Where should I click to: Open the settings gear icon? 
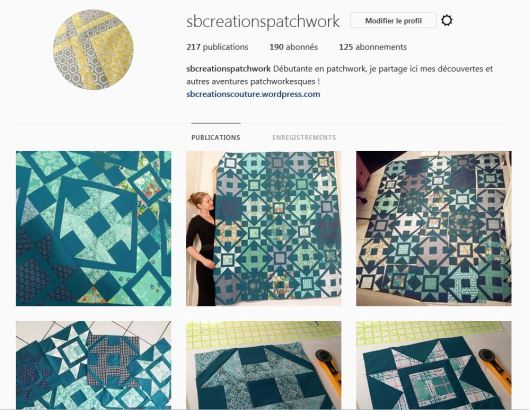447,21
